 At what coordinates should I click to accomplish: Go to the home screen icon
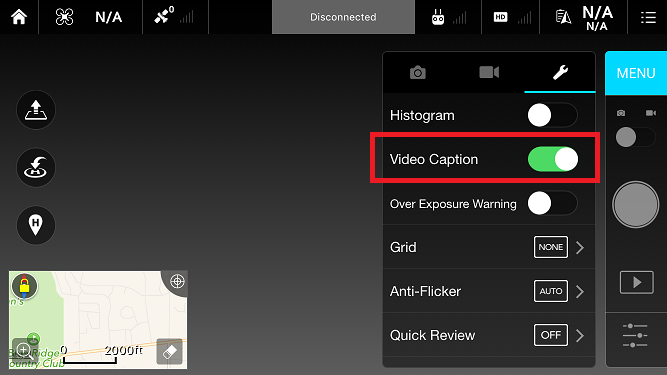[x=19, y=17]
